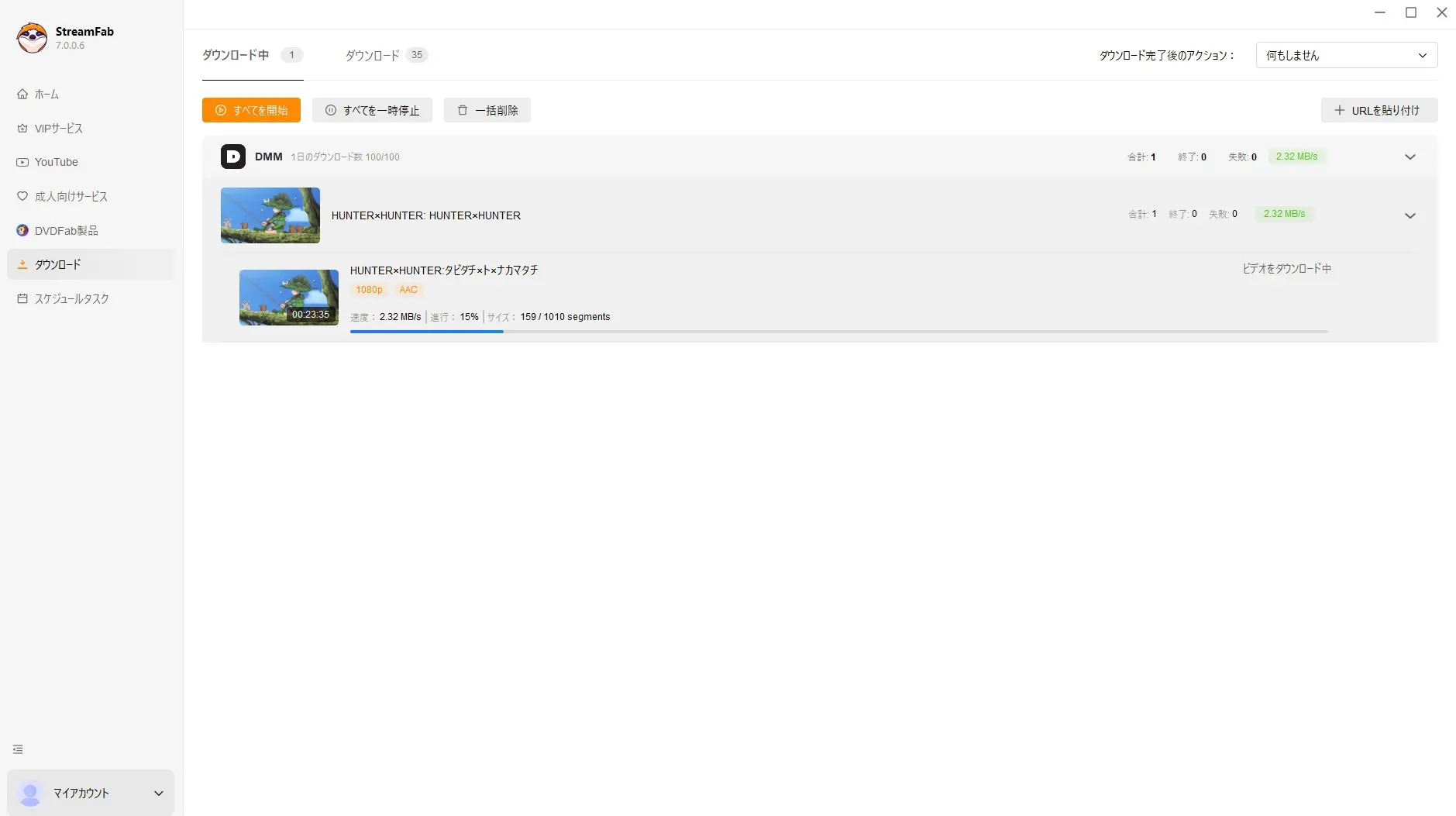Click the 1日のダウンロード数 100/100 text
This screenshot has height=816, width=1456.
click(x=346, y=157)
